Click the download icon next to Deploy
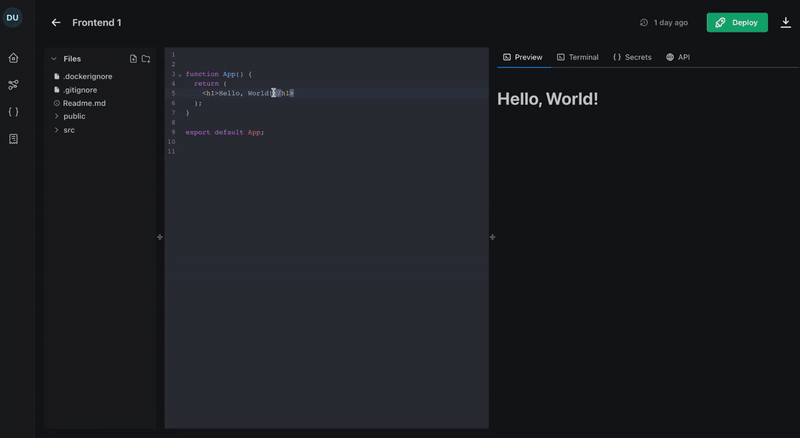Screen dimensions: 800x438 [x=786, y=23]
